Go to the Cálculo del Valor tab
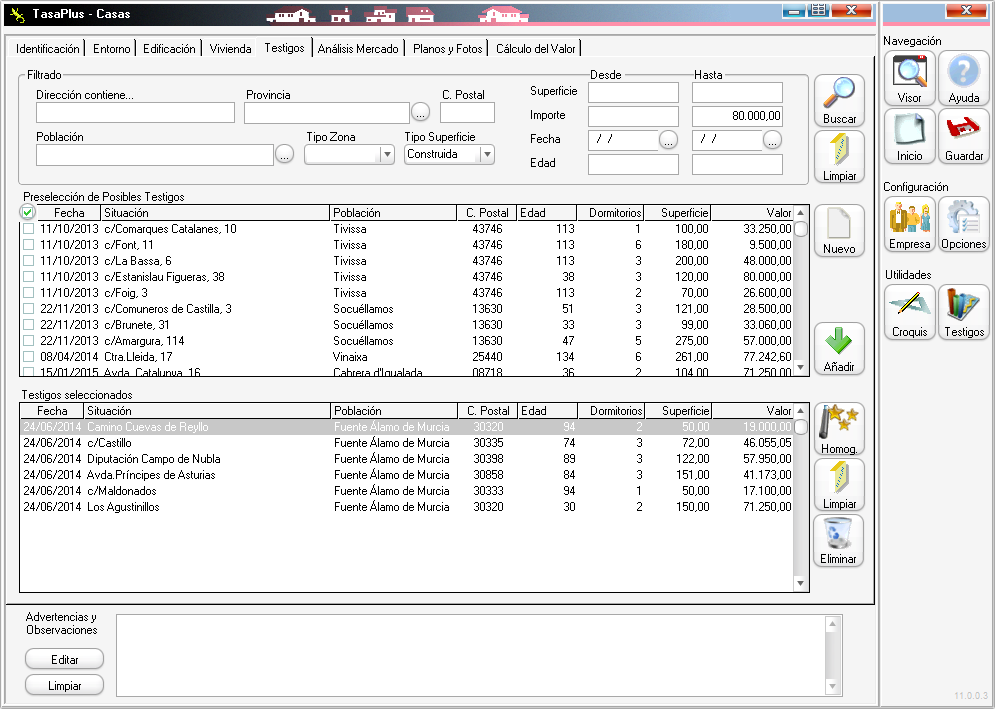Image resolution: width=995 pixels, height=709 pixels. tap(536, 49)
